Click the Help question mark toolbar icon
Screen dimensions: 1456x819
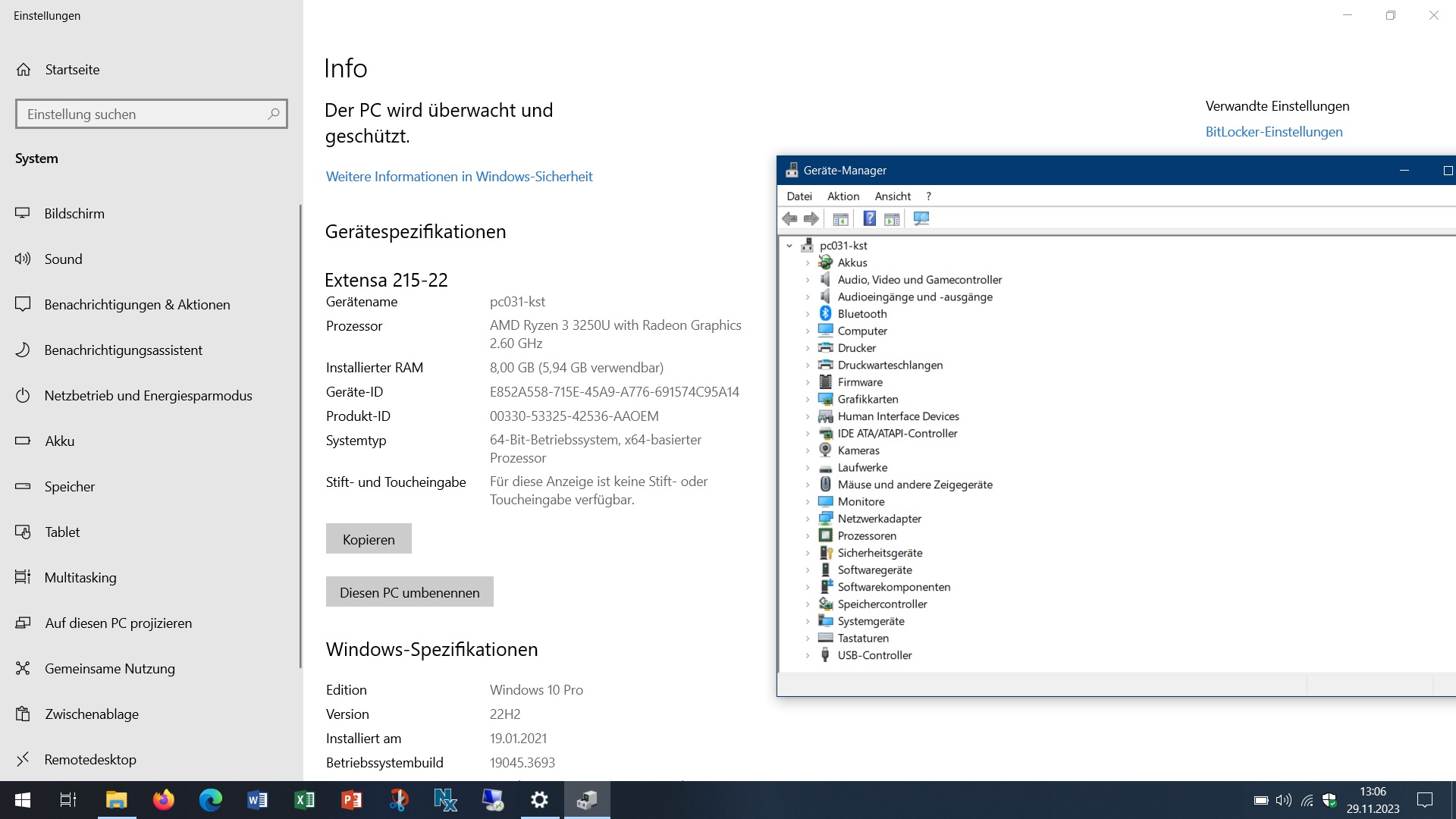pyautogui.click(x=870, y=219)
